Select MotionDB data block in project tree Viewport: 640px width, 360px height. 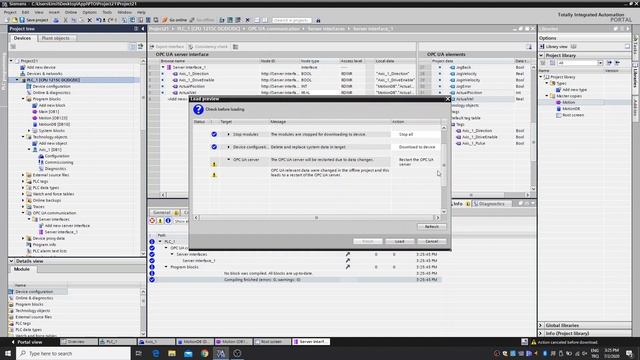(54, 124)
